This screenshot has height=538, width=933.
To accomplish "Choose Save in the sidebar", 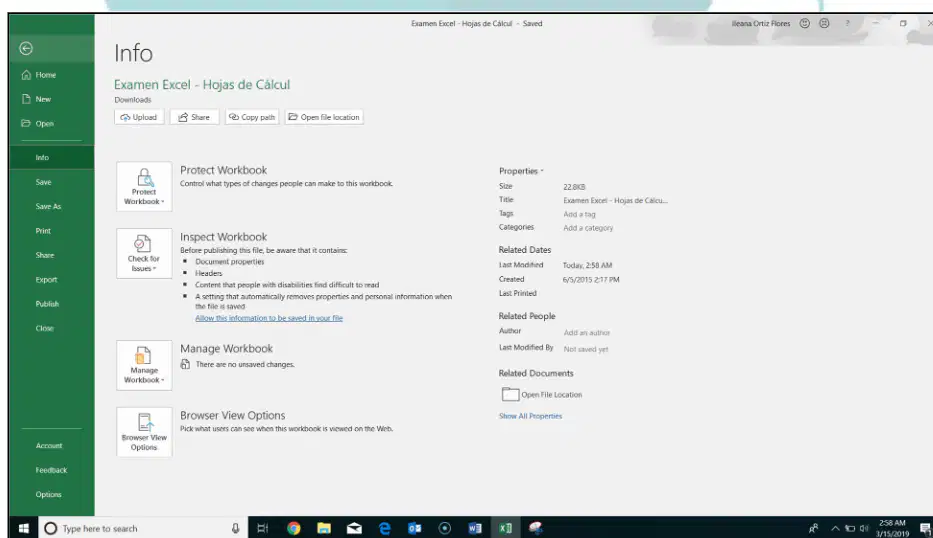I will (x=43, y=182).
